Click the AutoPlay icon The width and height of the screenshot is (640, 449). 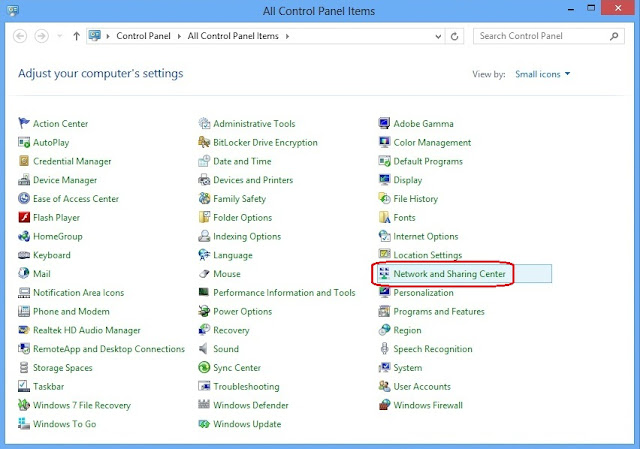click(x=24, y=142)
